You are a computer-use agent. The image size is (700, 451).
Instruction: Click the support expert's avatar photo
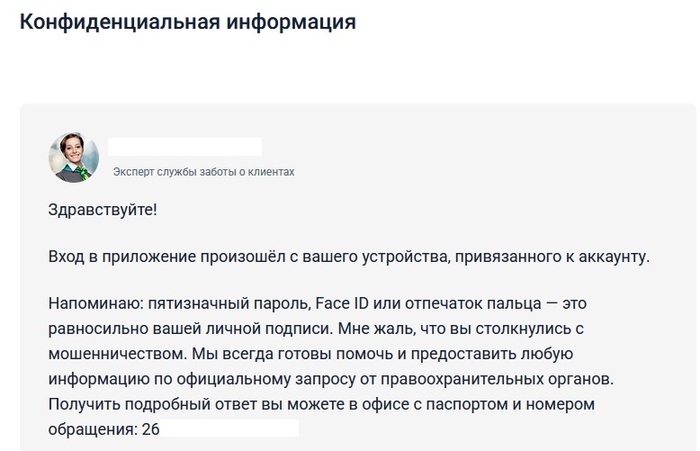74,157
